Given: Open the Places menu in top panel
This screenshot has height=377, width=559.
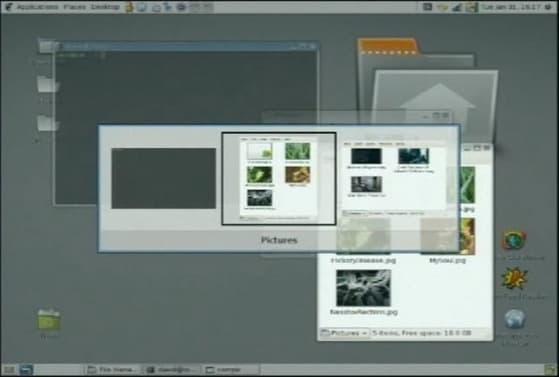Looking at the screenshot, I should tap(75, 7).
